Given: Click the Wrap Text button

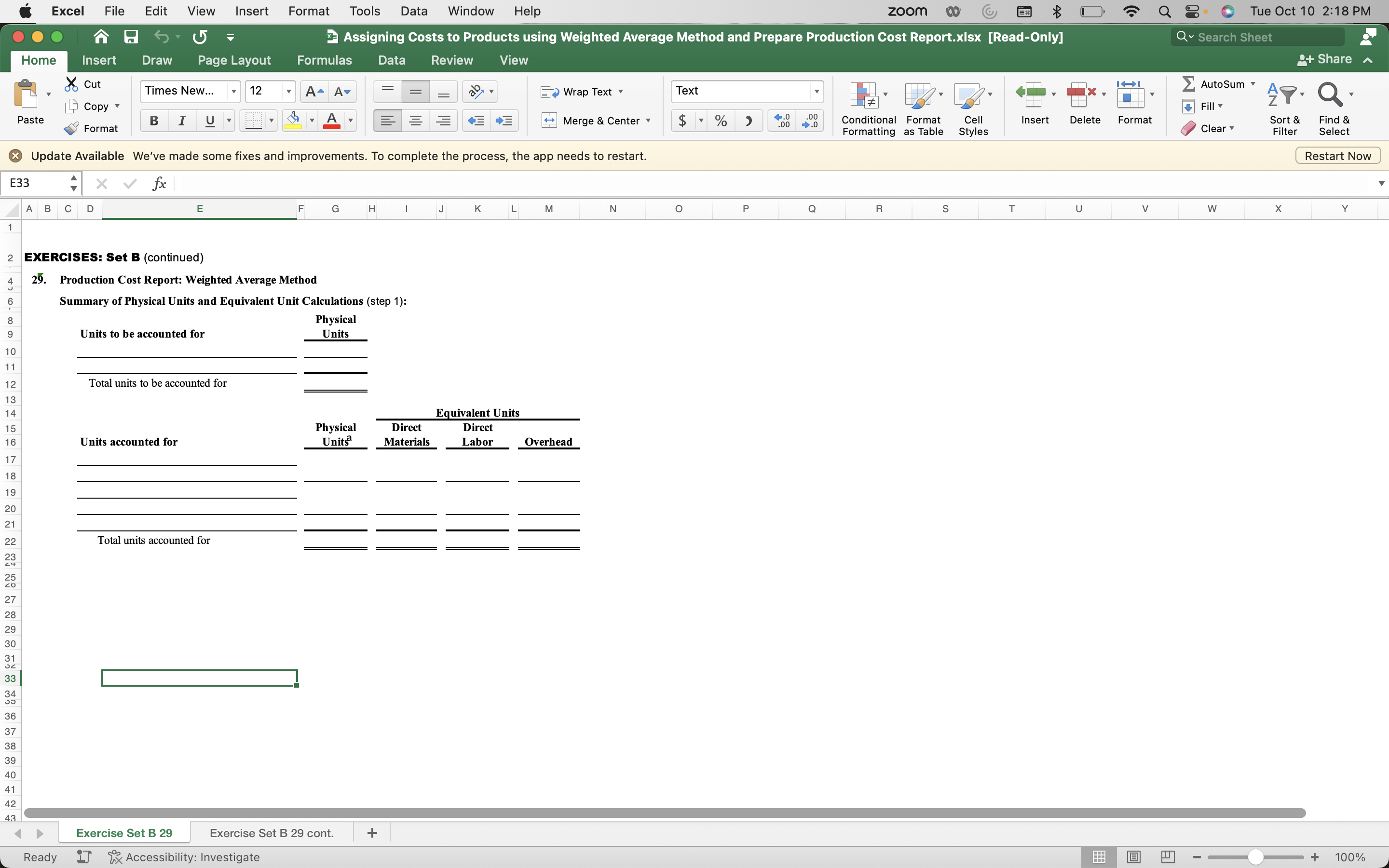Looking at the screenshot, I should tap(582, 90).
